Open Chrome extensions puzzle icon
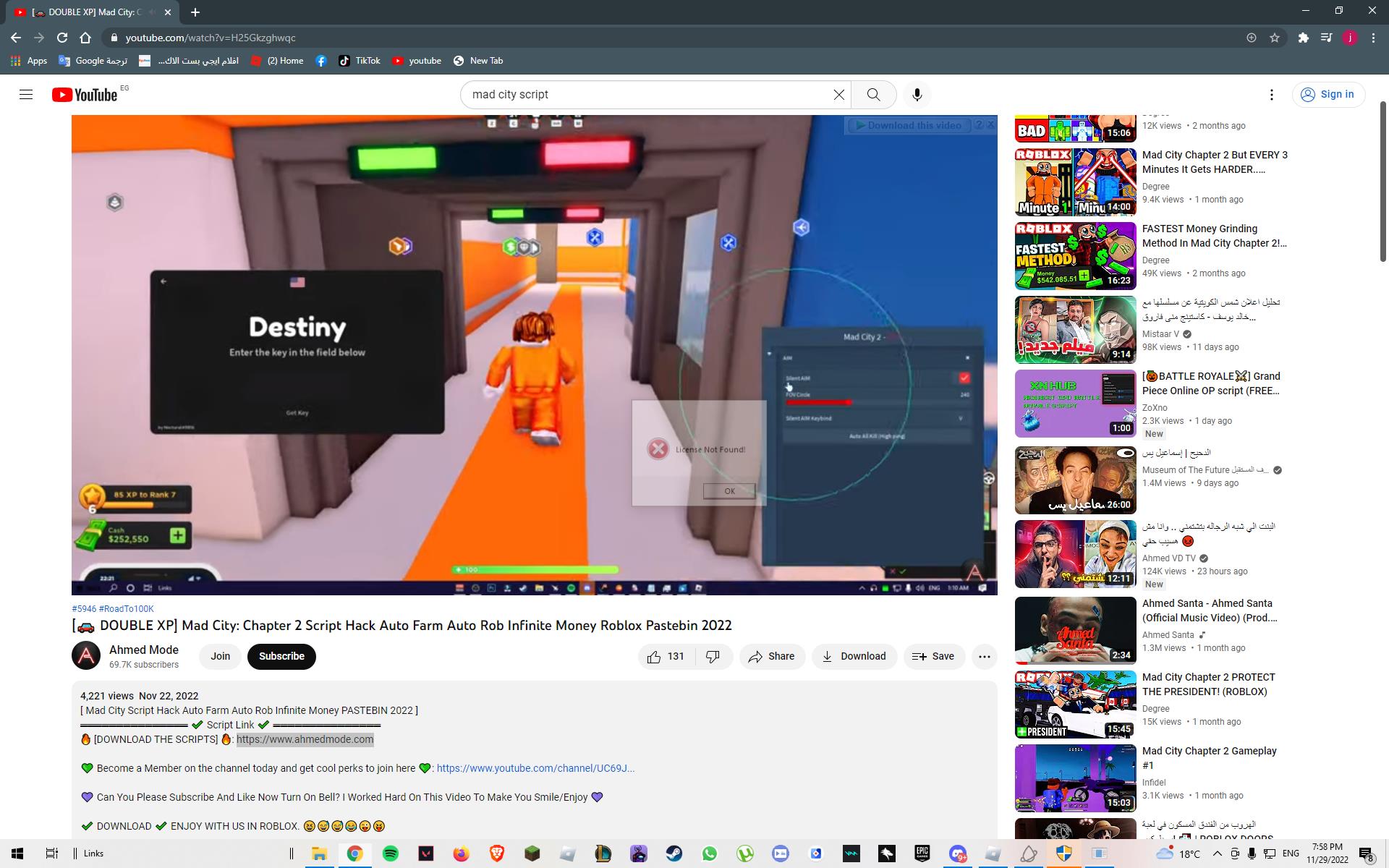The width and height of the screenshot is (1389, 868). 1303,38
